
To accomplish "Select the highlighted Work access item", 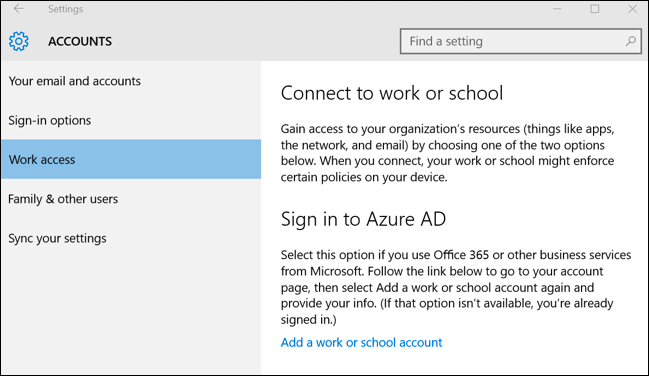I will point(131,159).
